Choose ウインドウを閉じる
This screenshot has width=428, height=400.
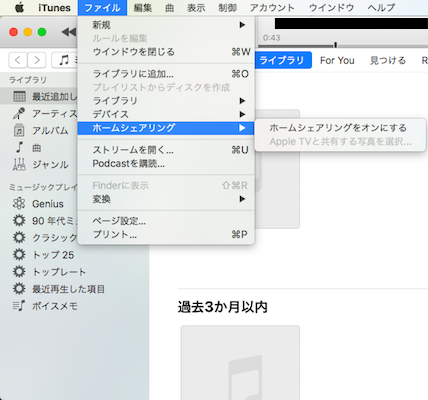pos(166,52)
